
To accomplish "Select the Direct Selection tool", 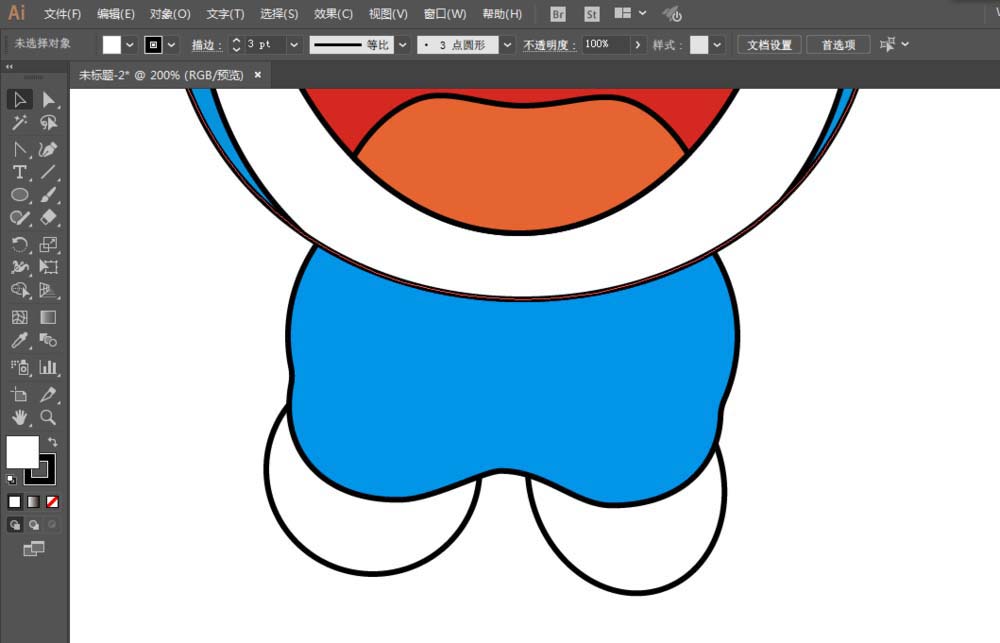I will point(48,100).
